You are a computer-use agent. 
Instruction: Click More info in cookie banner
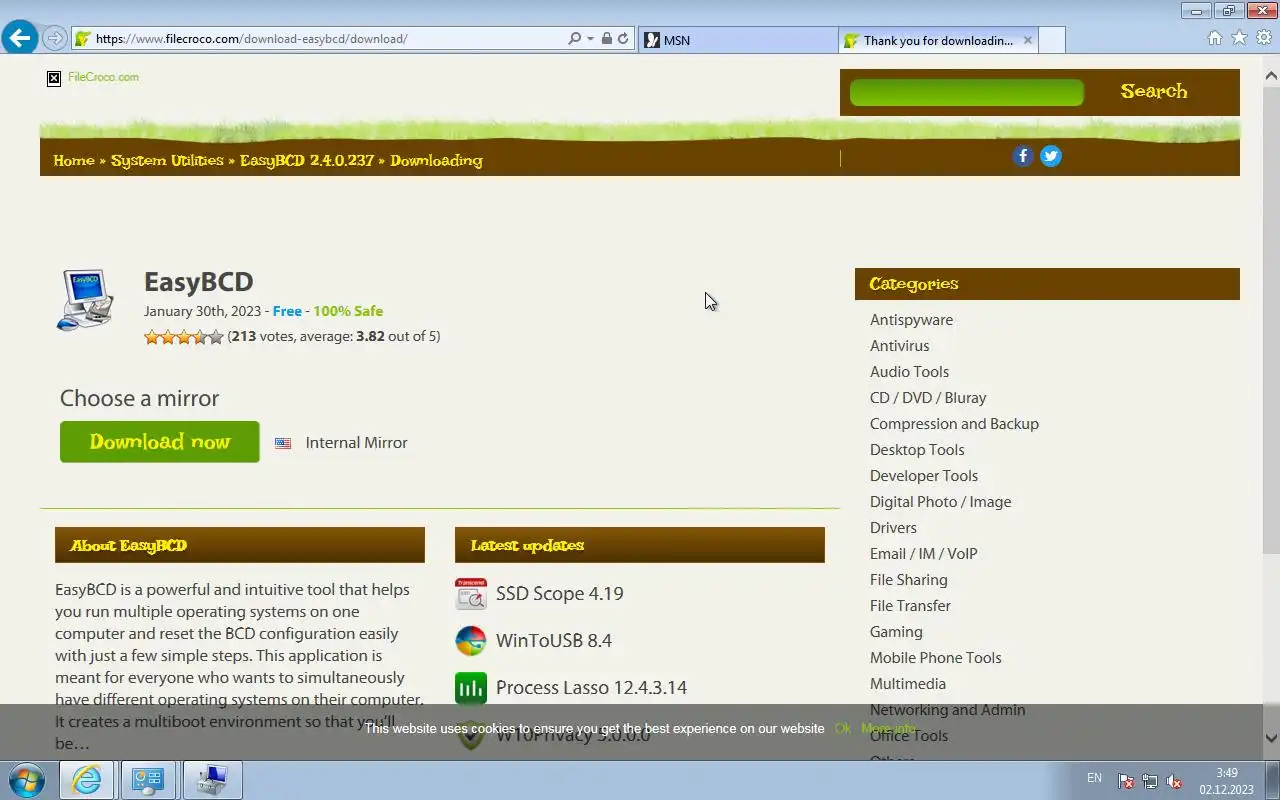pos(888,729)
